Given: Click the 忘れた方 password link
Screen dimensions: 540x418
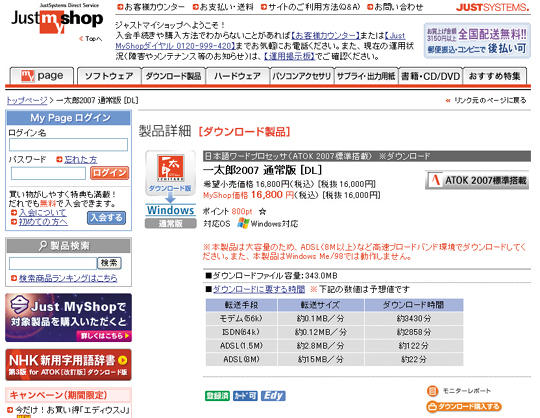Looking at the screenshot, I should pyautogui.click(x=81, y=159).
